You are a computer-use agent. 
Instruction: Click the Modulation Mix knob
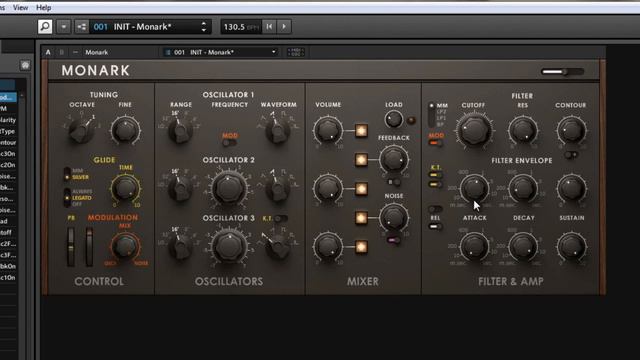125,246
